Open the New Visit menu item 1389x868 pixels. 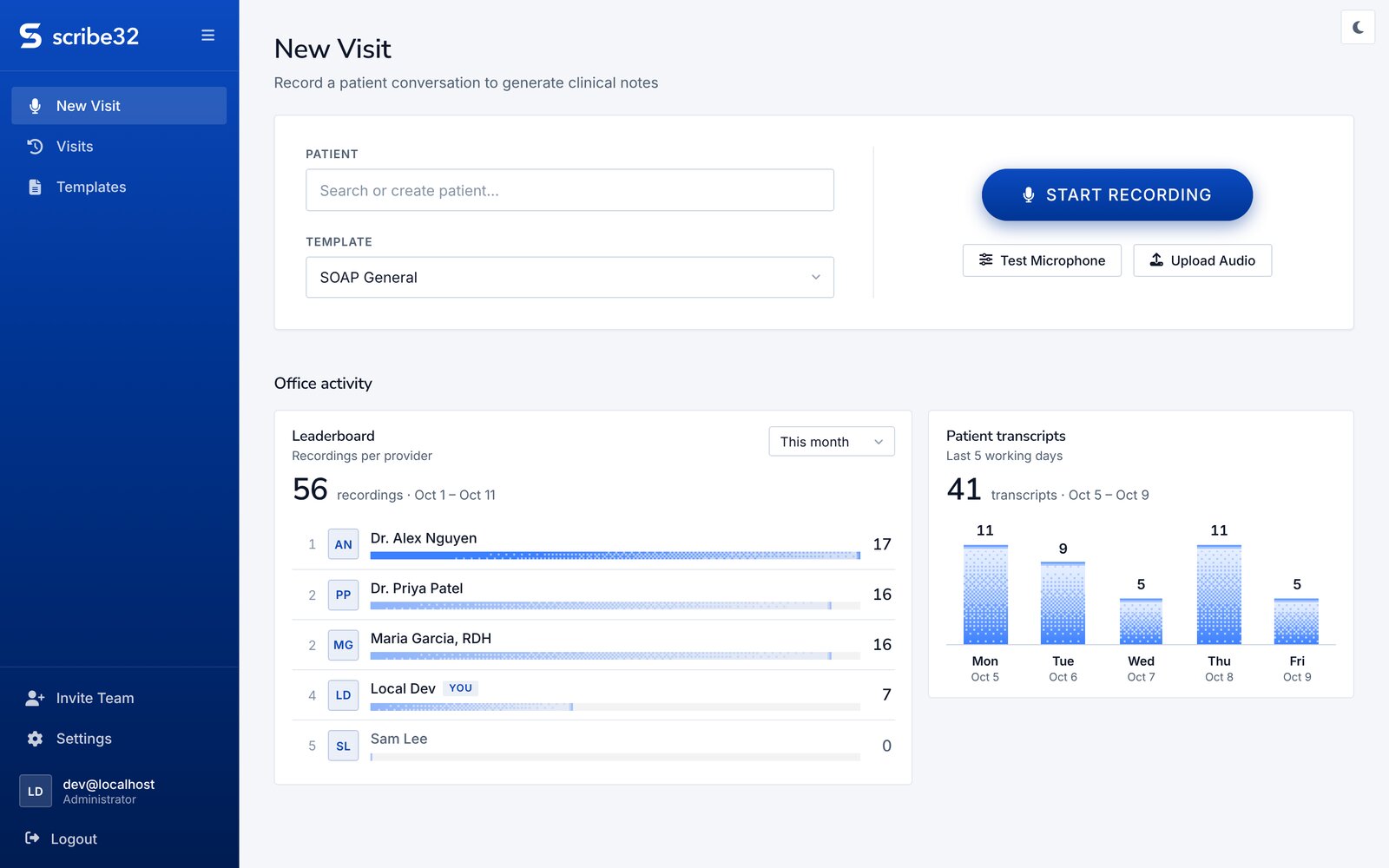coord(119,106)
